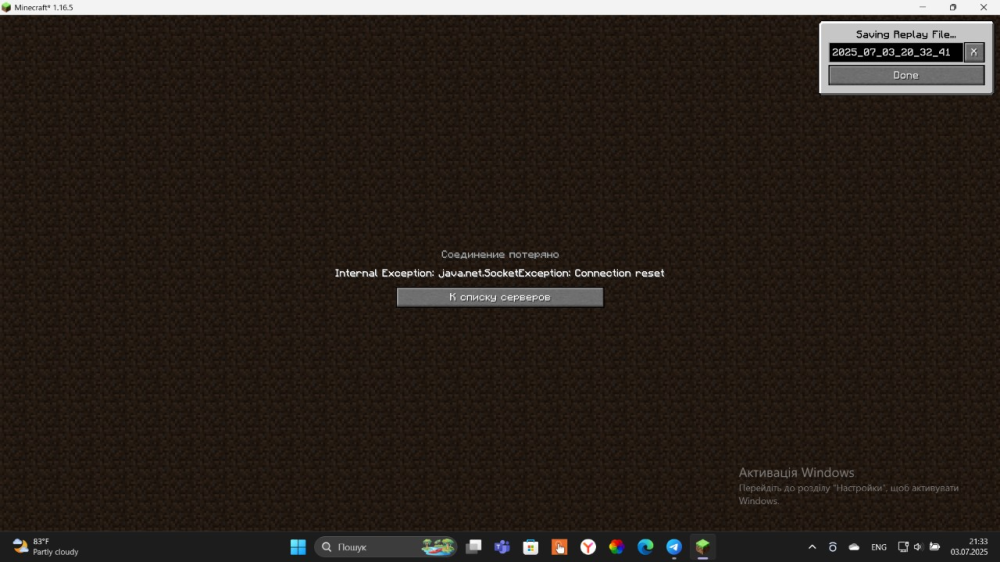Launch Microsoft Store from the taskbar
The image size is (1000, 562).
(531, 547)
